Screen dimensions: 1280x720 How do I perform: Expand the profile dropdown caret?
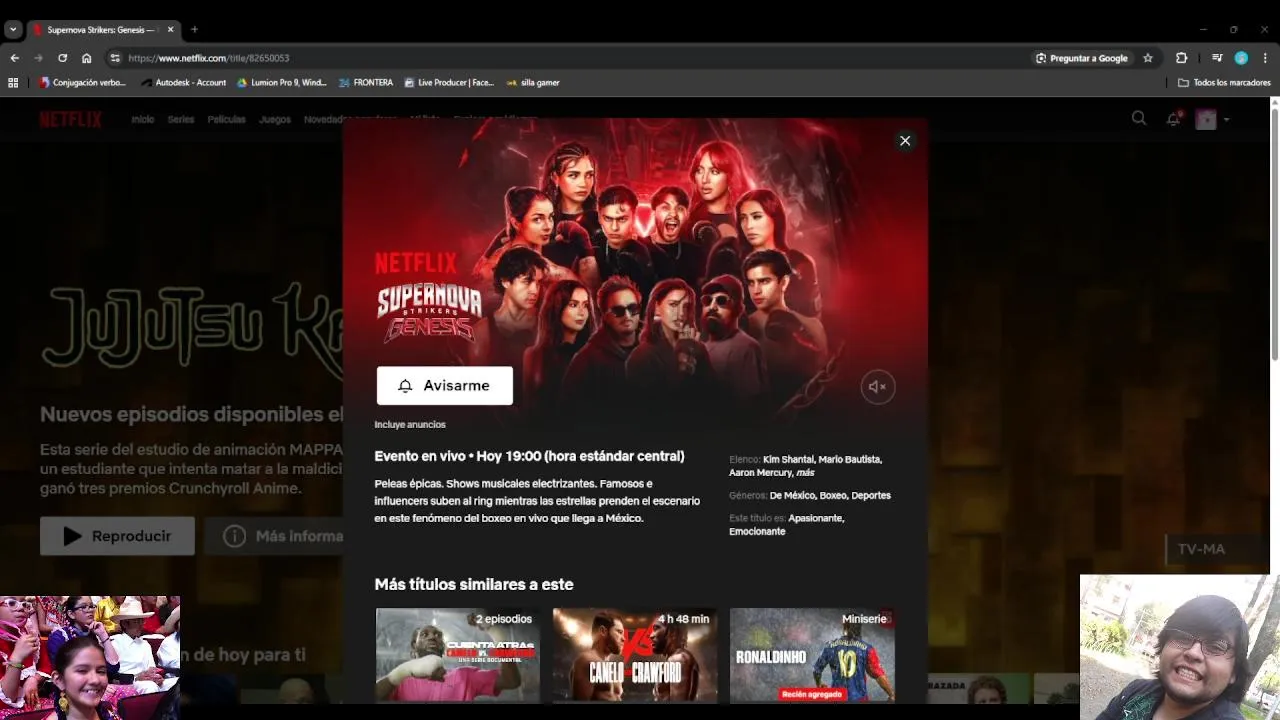pyautogui.click(x=1227, y=120)
